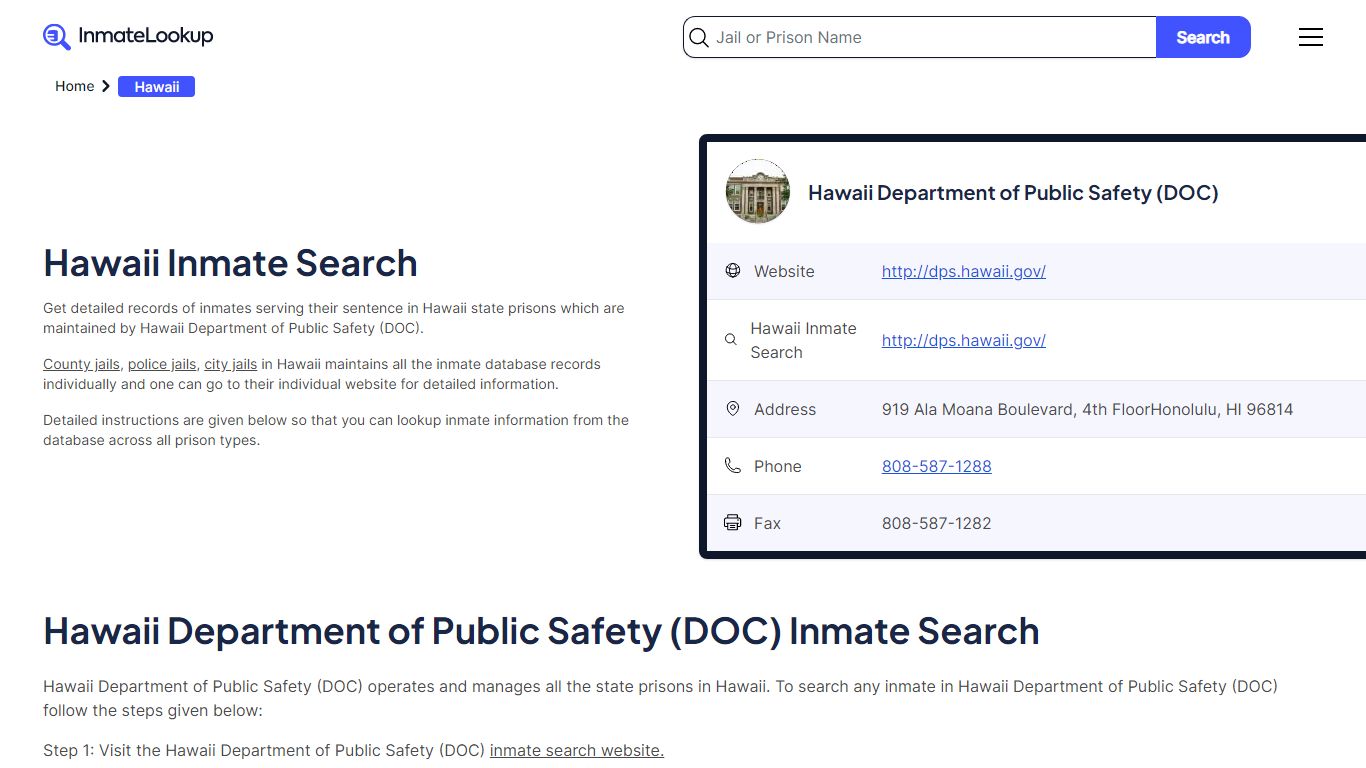Click the Hawaii DOC building thumbnail
Image resolution: width=1366 pixels, height=768 pixels.
(x=758, y=191)
